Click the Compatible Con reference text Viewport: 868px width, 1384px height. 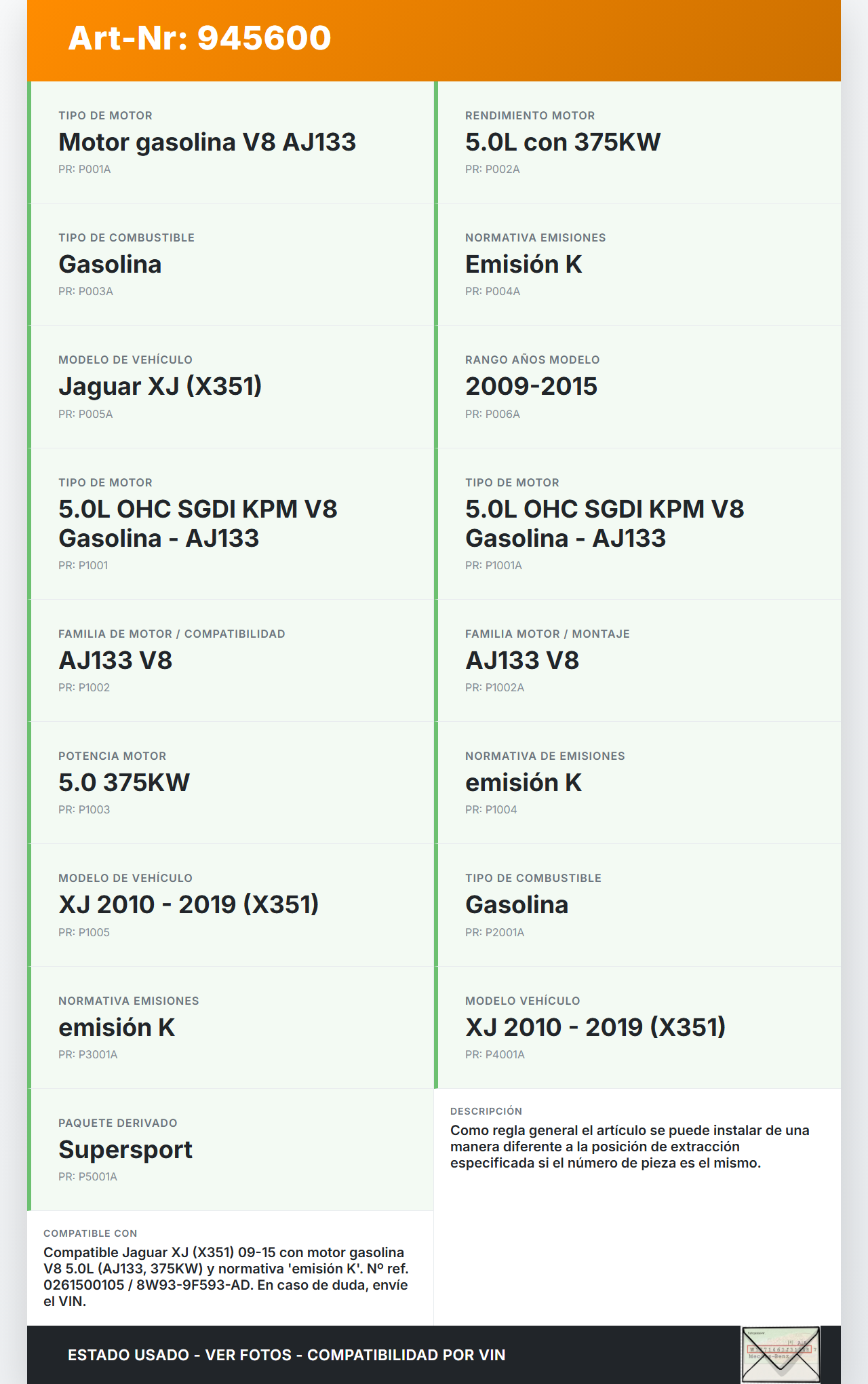(226, 1277)
